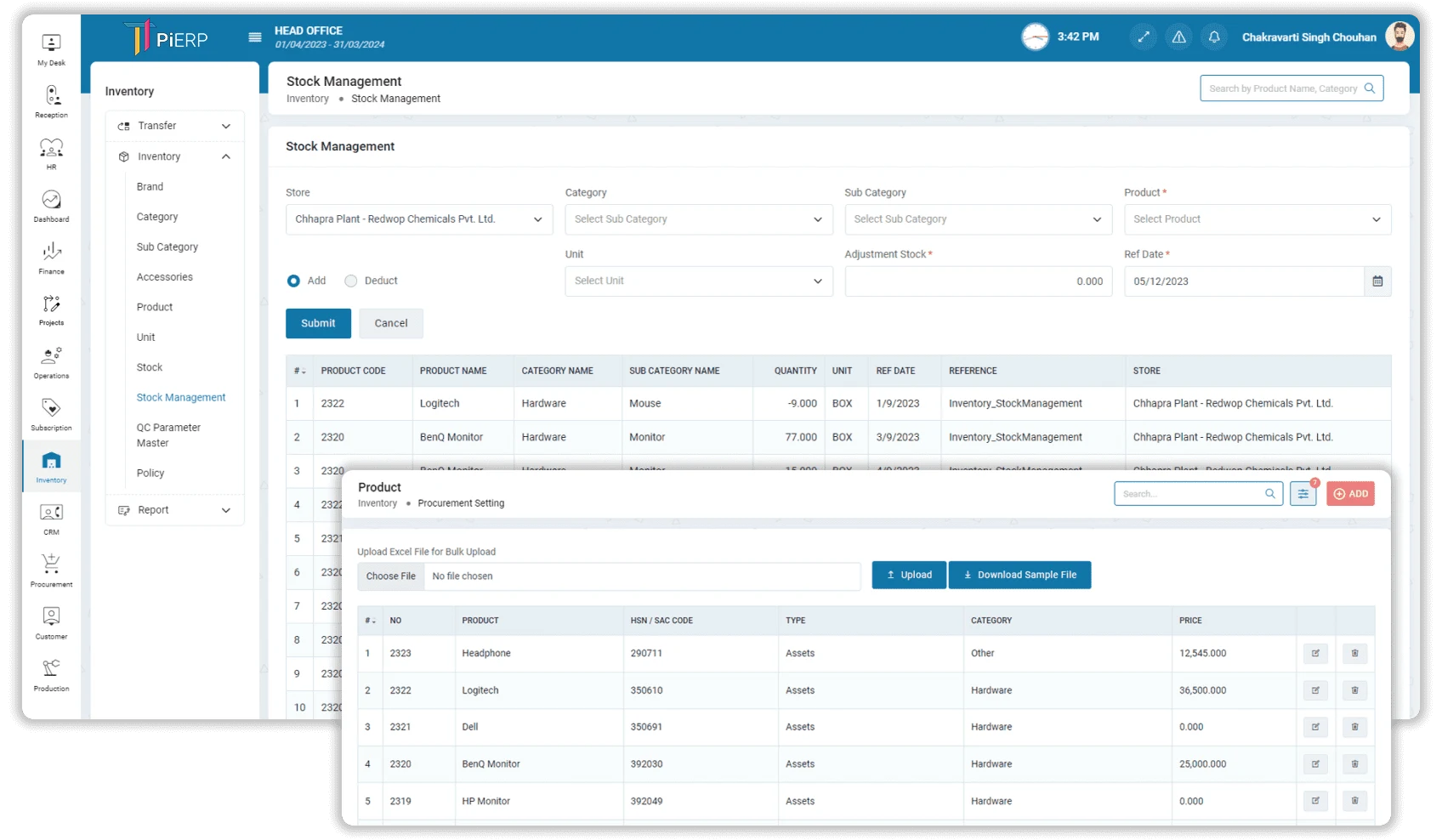Screen dimensions: 1442x840
Task: Click the Adjustment Stock input field
Action: (978, 281)
